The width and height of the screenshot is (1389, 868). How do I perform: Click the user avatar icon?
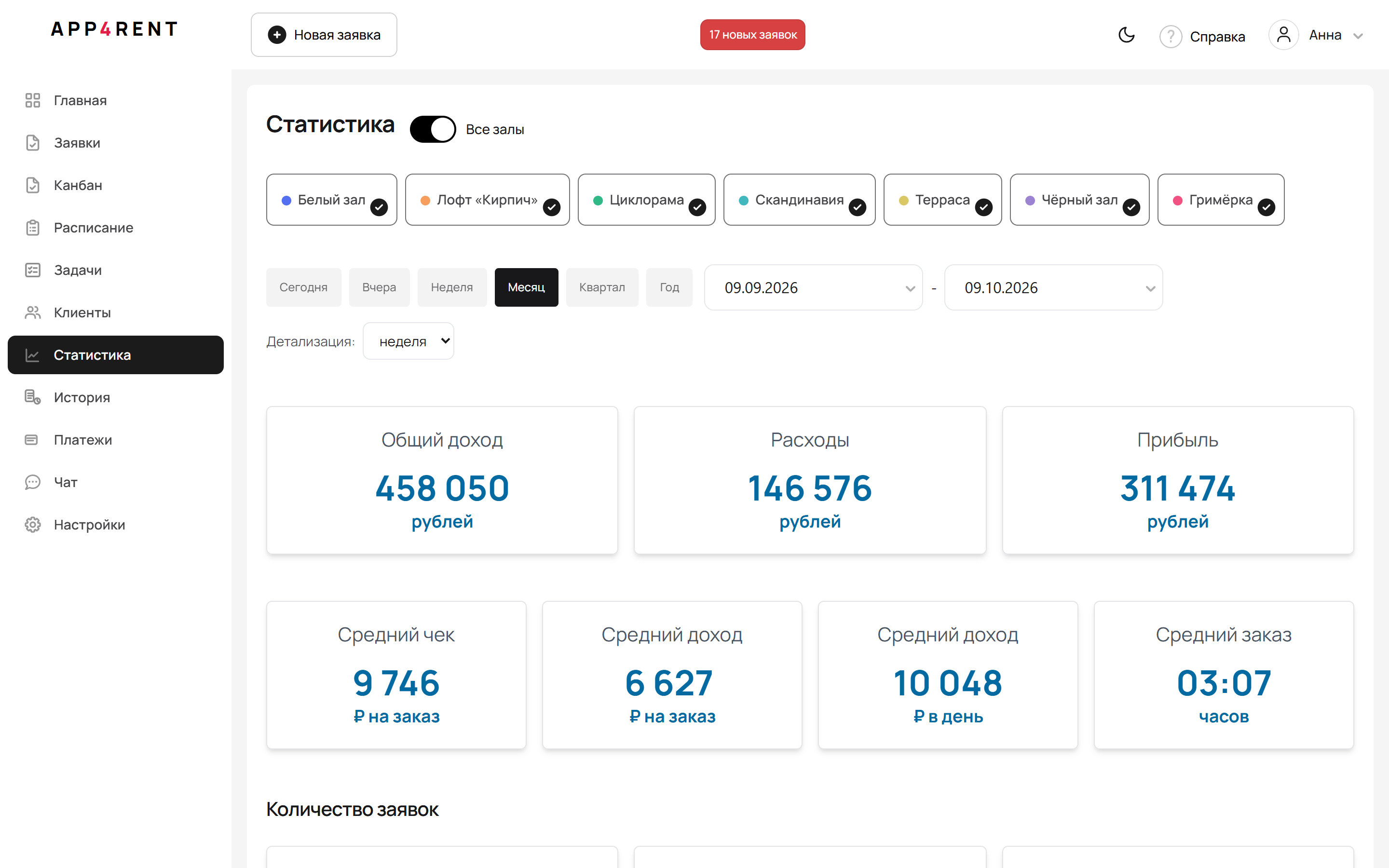pos(1283,35)
